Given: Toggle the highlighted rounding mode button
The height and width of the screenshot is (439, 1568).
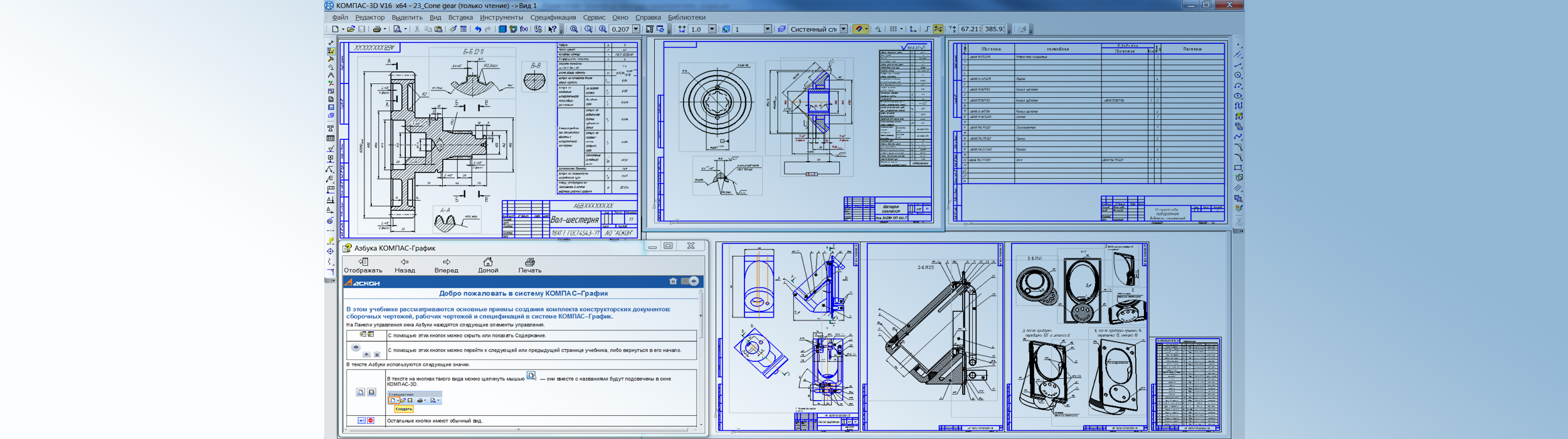Looking at the screenshot, I should (938, 29).
